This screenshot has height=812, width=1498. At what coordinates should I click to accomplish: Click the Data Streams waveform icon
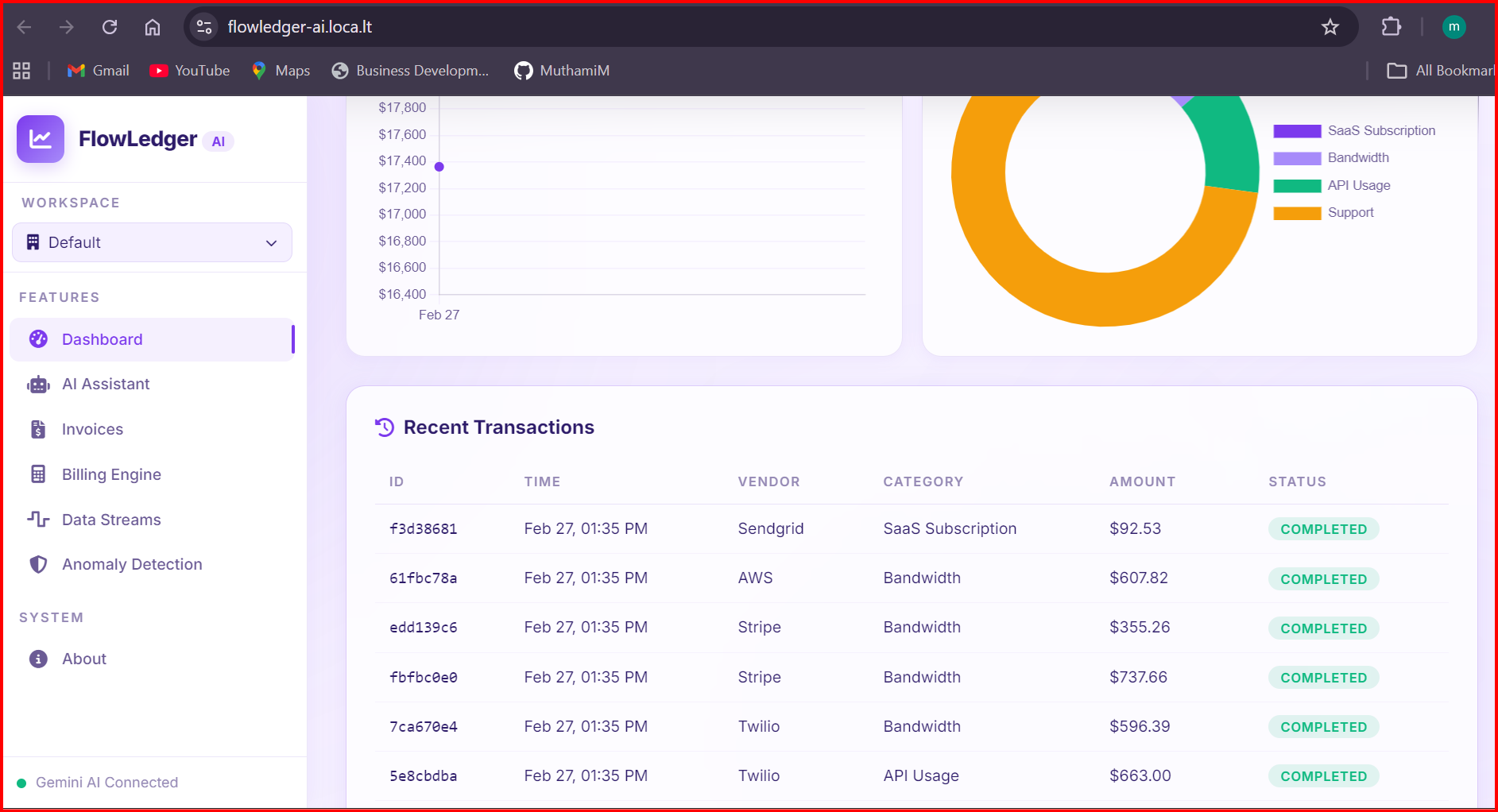click(38, 520)
